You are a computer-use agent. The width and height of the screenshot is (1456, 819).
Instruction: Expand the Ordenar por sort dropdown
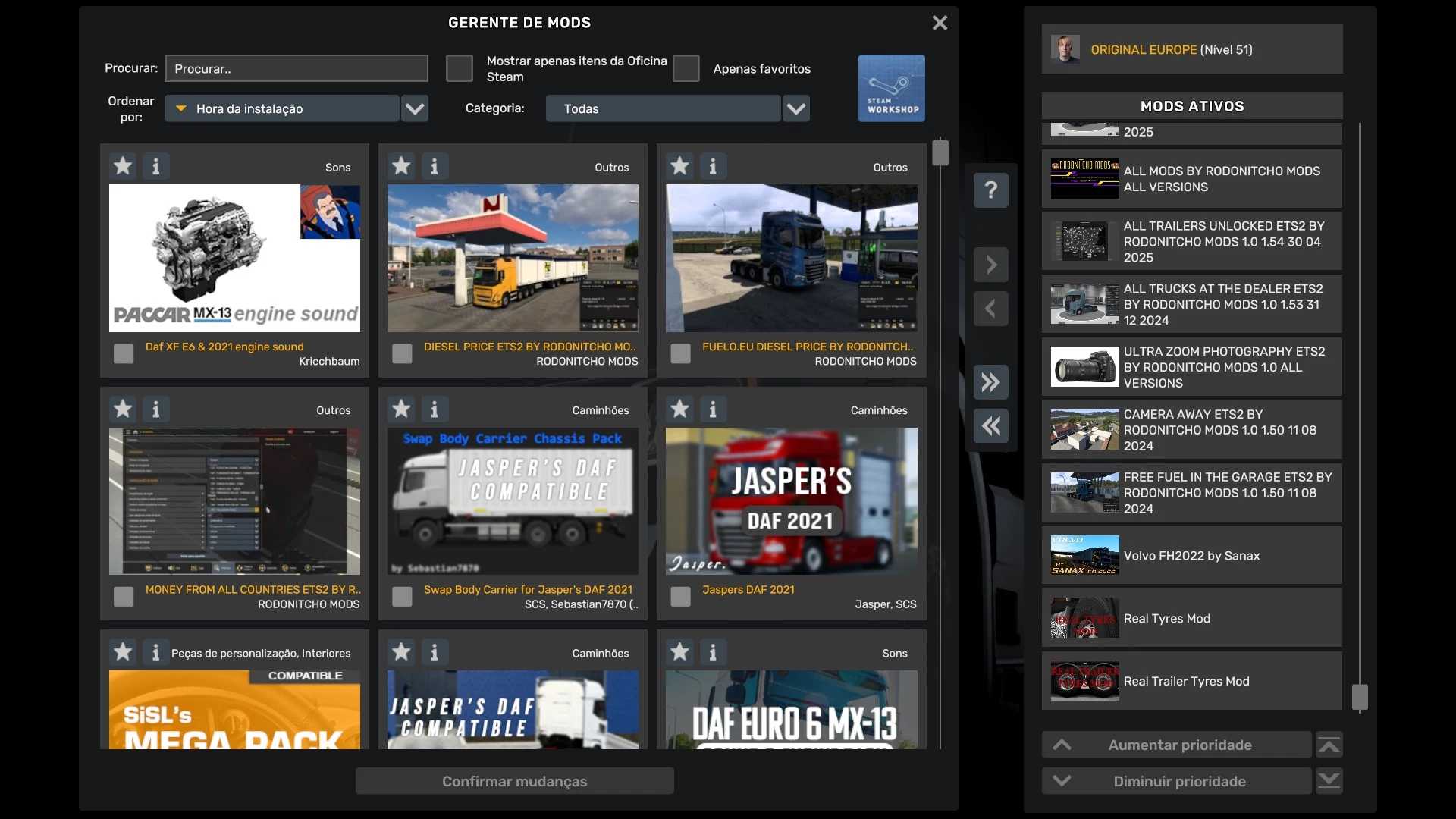coord(414,108)
